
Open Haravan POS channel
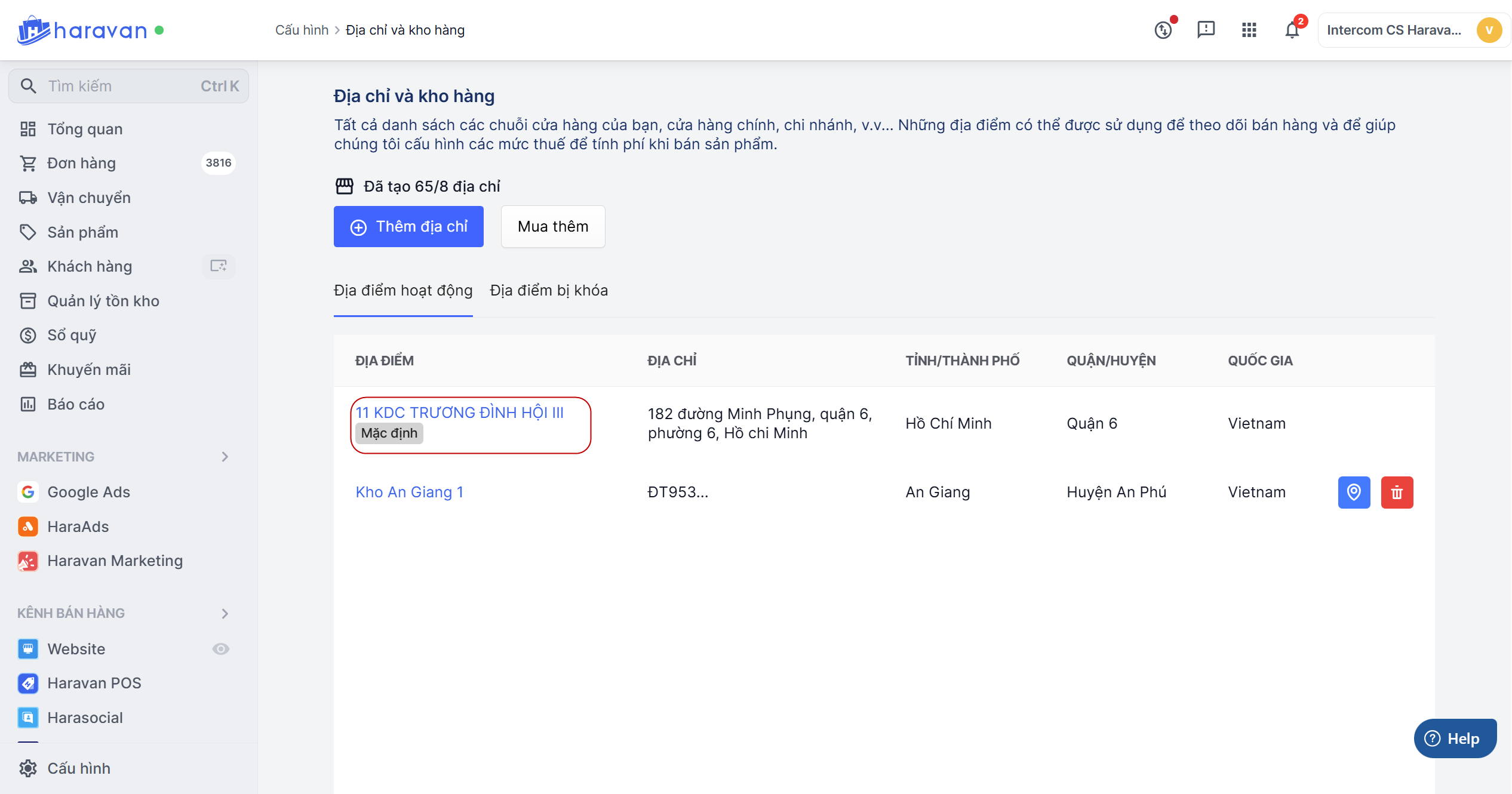tap(94, 683)
